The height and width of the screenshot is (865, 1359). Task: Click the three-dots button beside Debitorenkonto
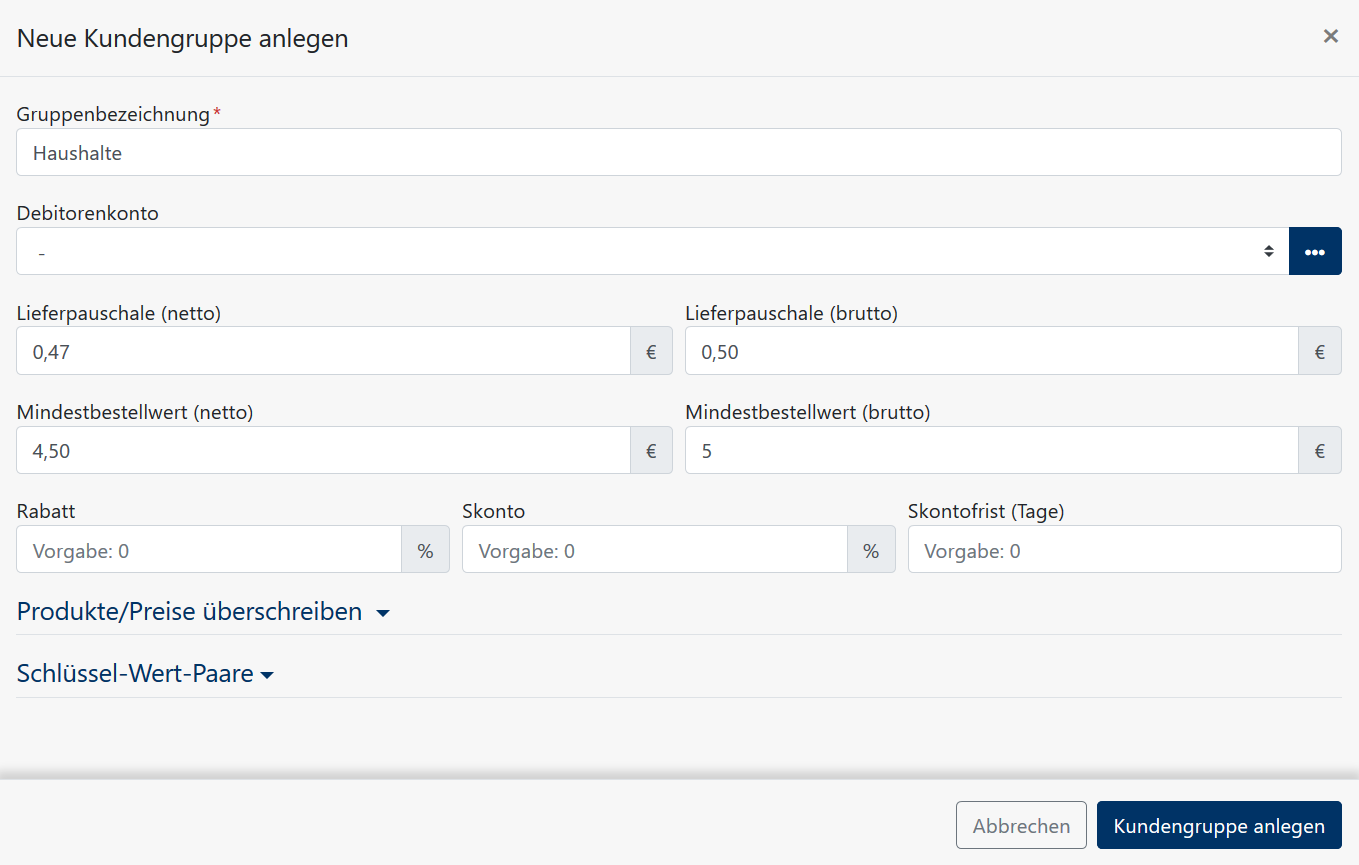pos(1315,251)
